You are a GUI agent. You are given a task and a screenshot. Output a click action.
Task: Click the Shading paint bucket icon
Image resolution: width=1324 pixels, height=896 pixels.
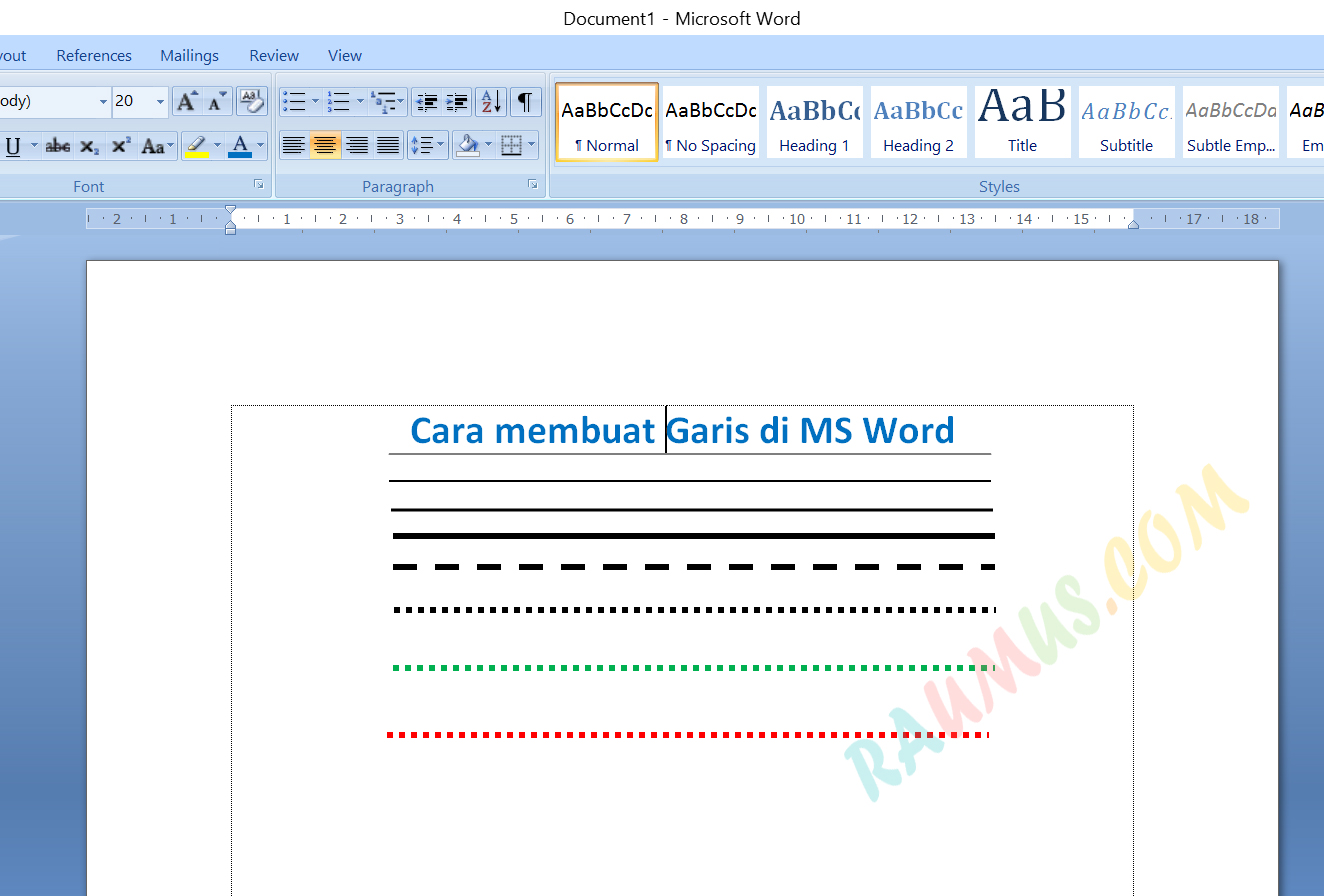pyautogui.click(x=467, y=146)
